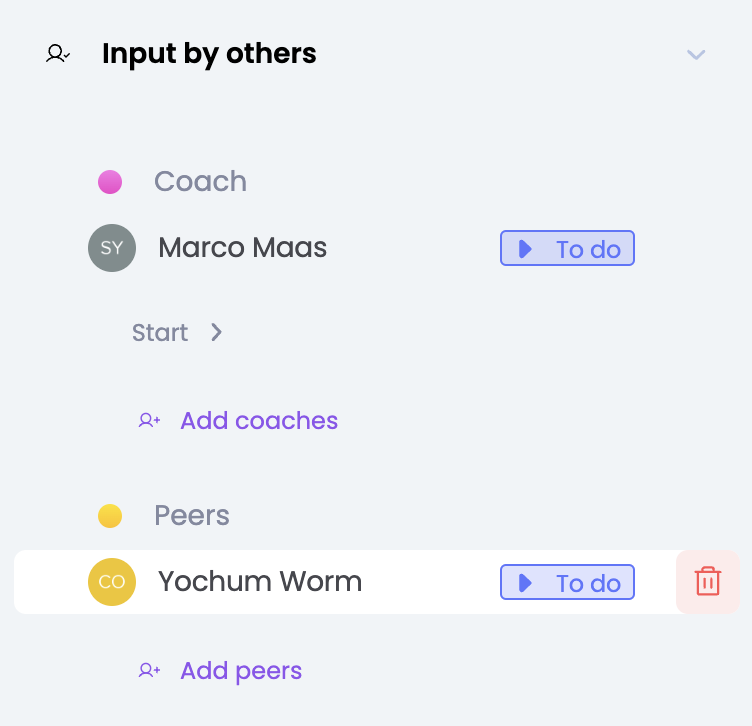Click the CO avatar for Yochum Worm

112,582
